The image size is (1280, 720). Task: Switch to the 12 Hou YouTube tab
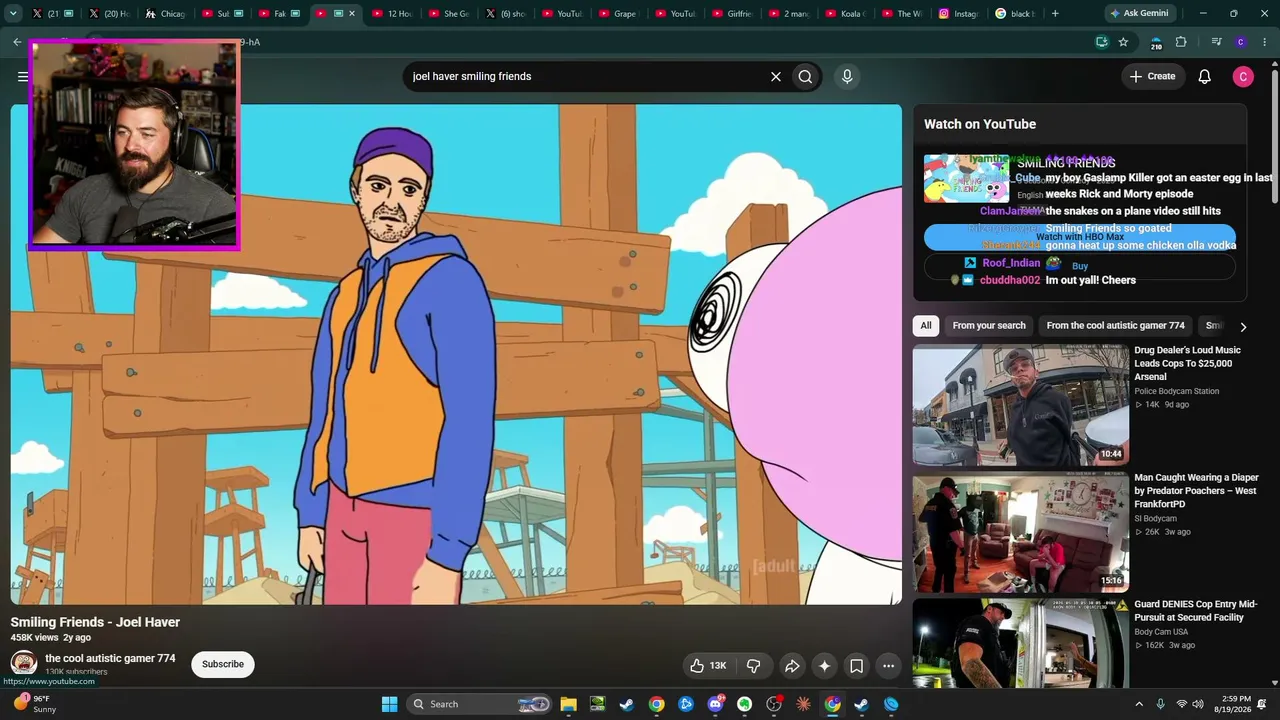coord(390,14)
